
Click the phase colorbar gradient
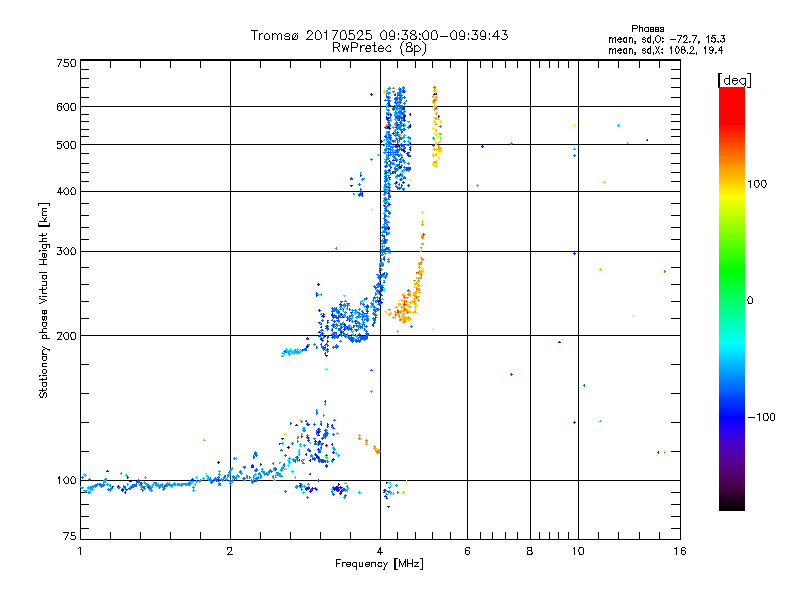732,298
